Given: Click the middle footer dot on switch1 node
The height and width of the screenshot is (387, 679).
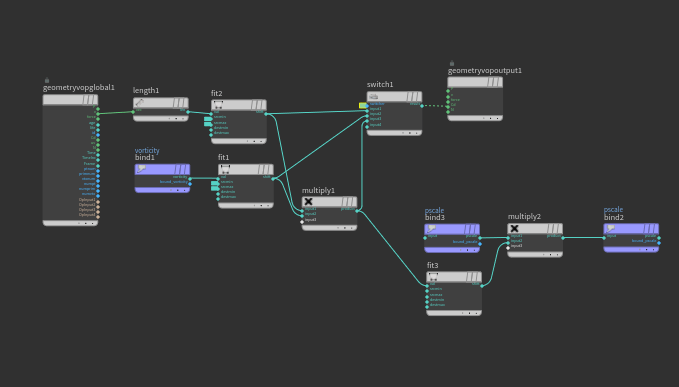Looking at the screenshot, I should point(410,133).
